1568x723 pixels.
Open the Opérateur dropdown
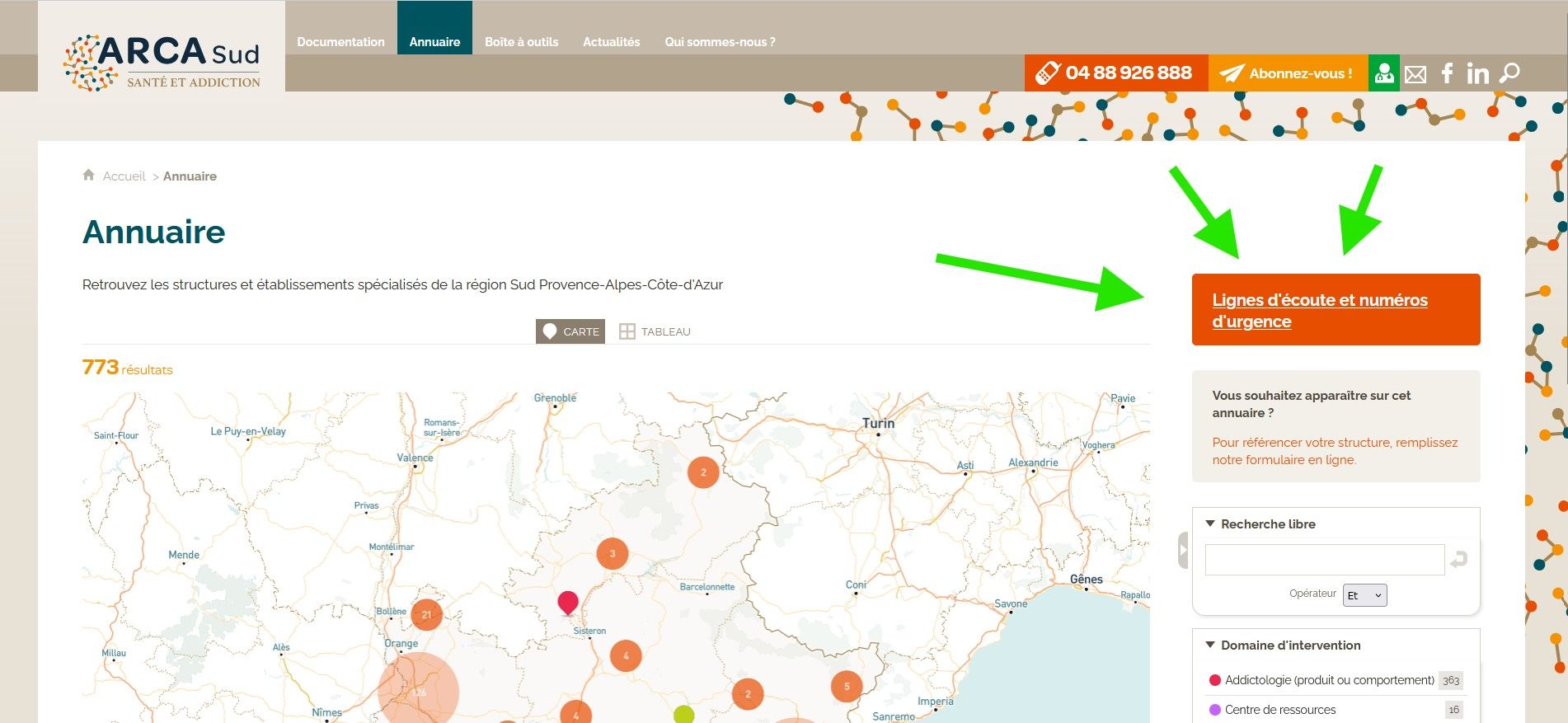[1364, 595]
